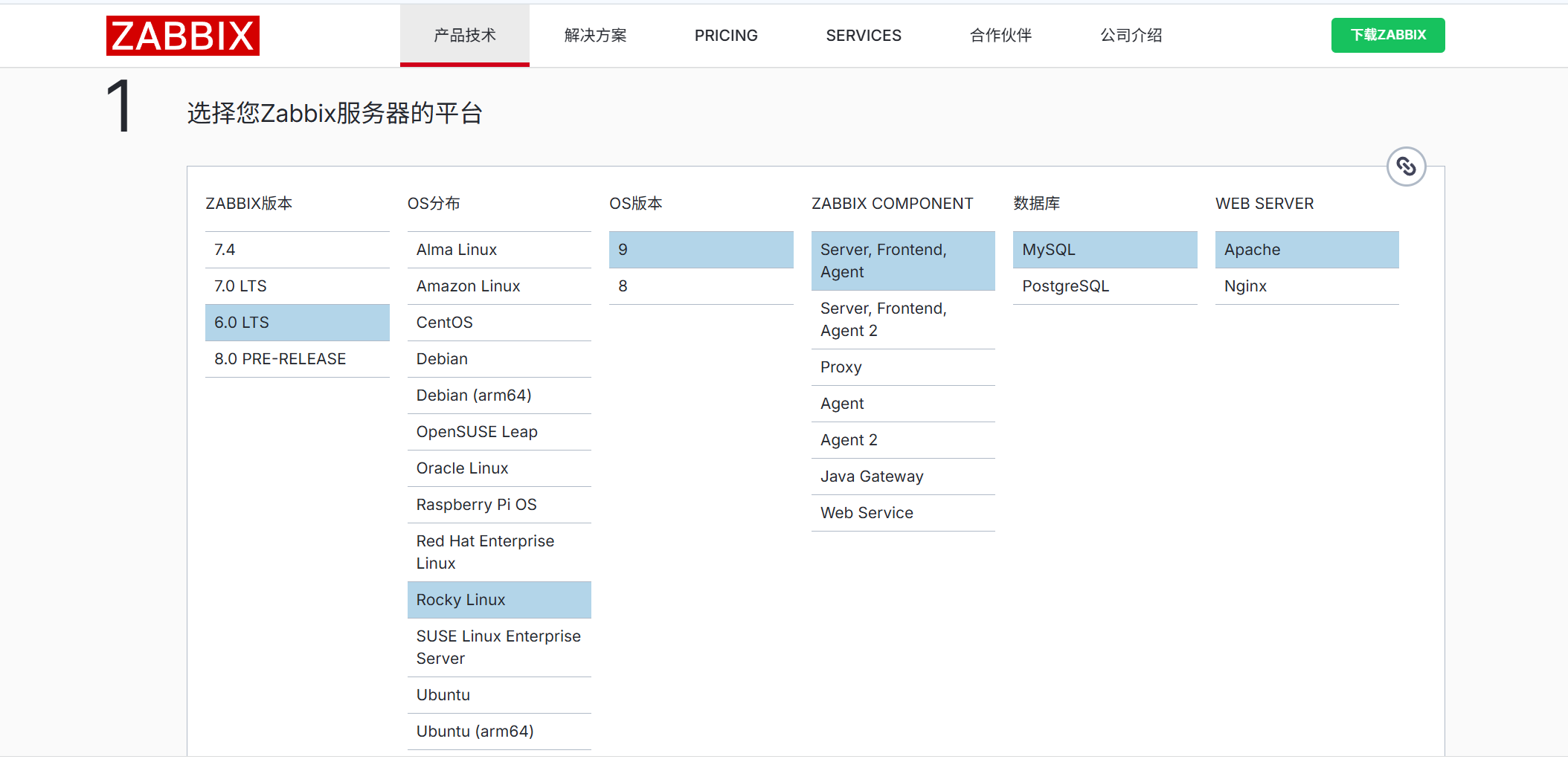Select MySQL as the database
Viewport: 1568px width, 762px height.
(x=1105, y=250)
